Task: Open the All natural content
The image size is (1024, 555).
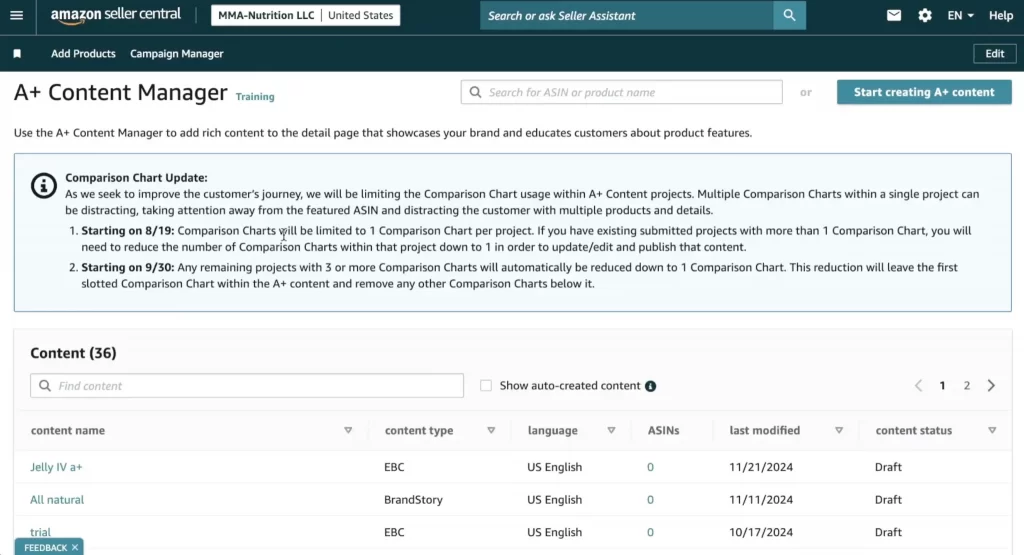Action: [57, 500]
